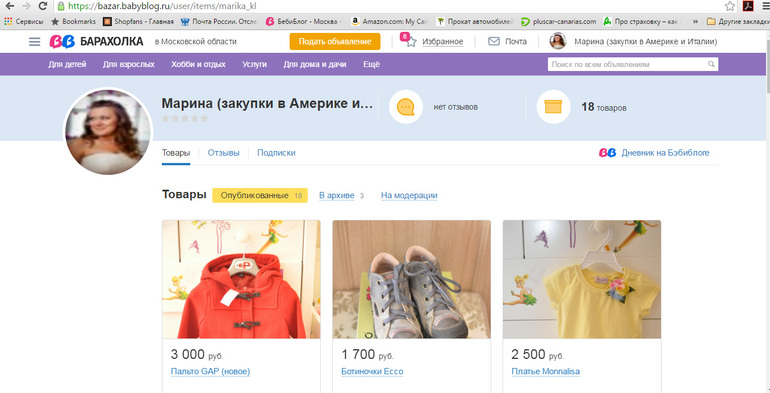Switch to the Подписки tab
The width and height of the screenshot is (770, 393).
[276, 153]
